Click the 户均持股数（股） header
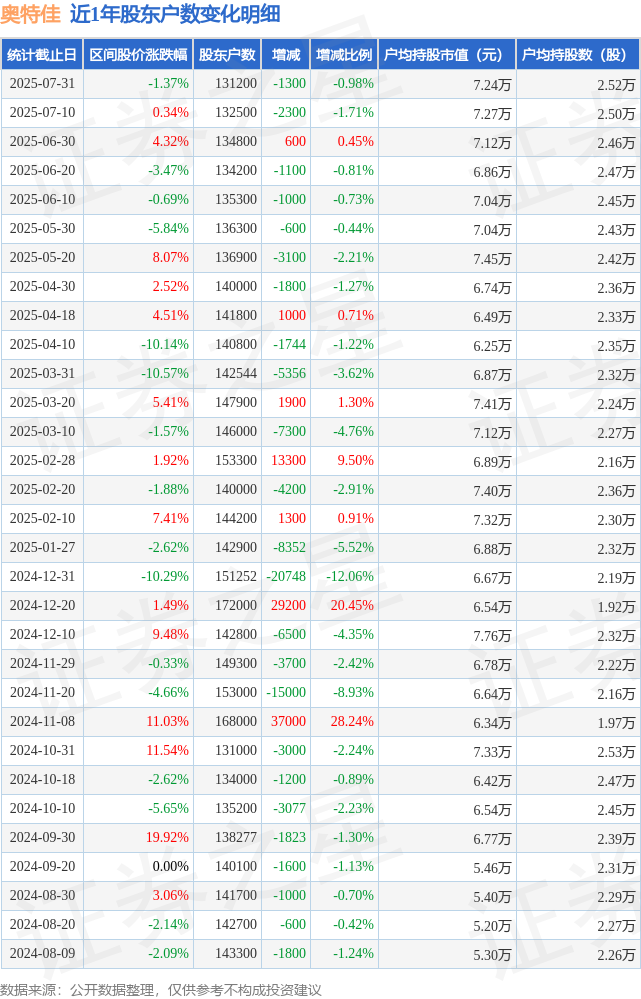The width and height of the screenshot is (641, 999). click(578, 55)
